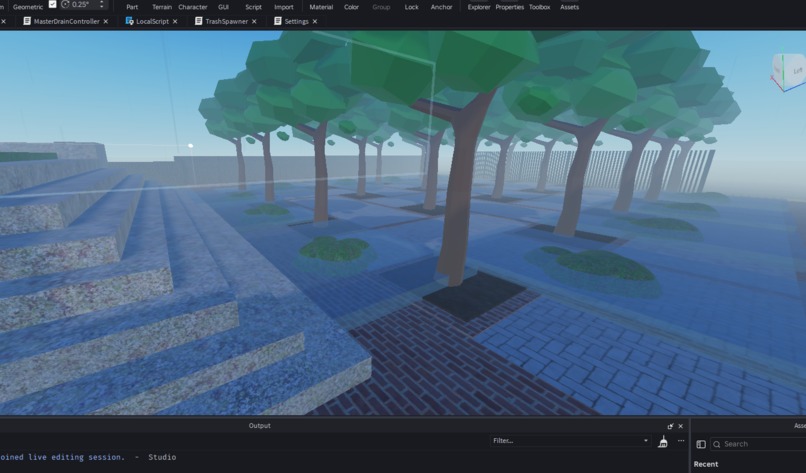Toggle the Lock tool
This screenshot has width=806, height=473.
point(411,7)
